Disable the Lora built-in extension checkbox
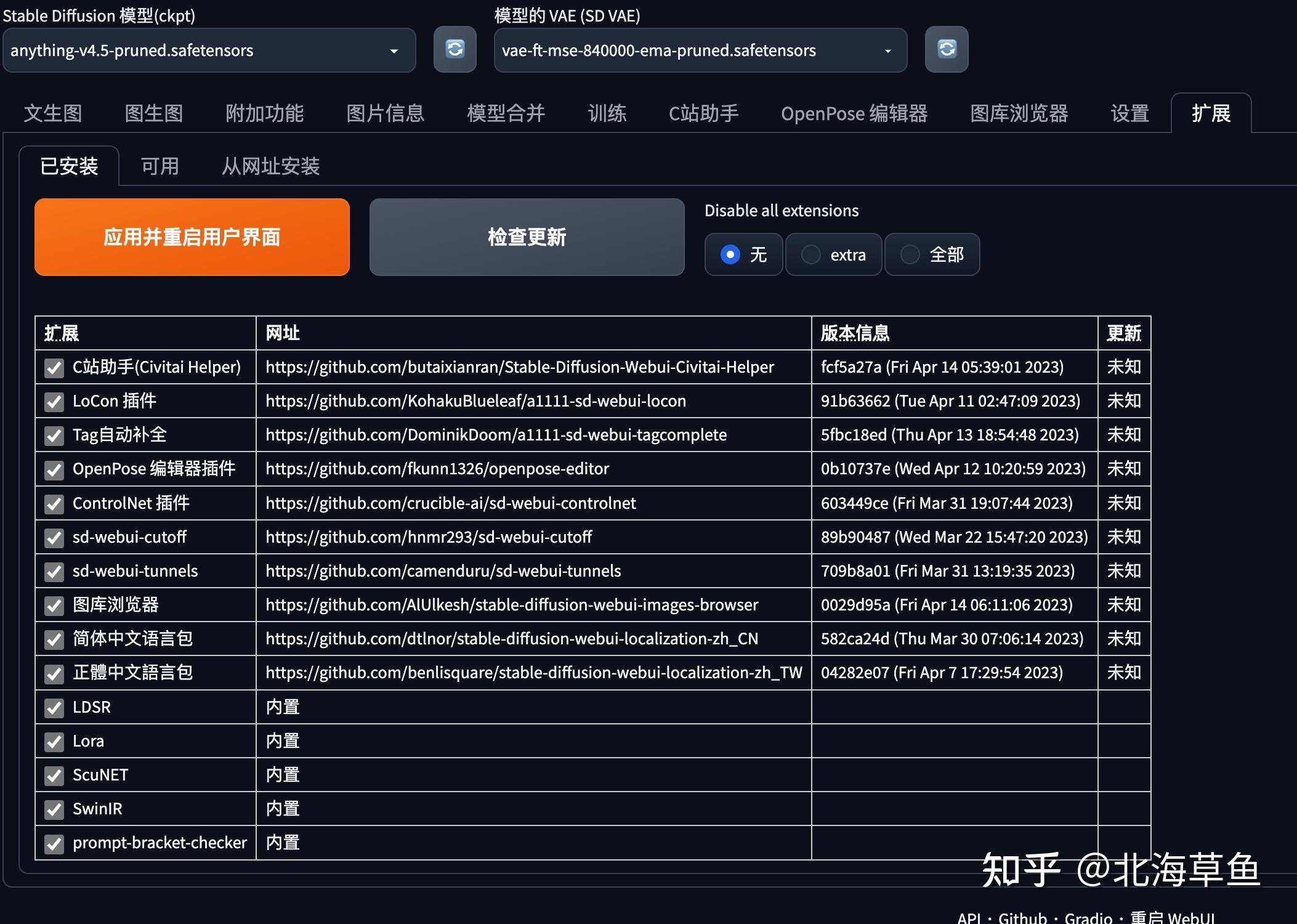 pyautogui.click(x=54, y=742)
